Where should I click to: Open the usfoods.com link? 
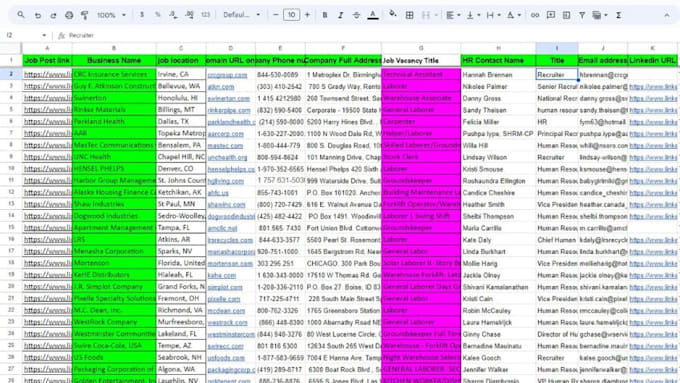(x=226, y=358)
